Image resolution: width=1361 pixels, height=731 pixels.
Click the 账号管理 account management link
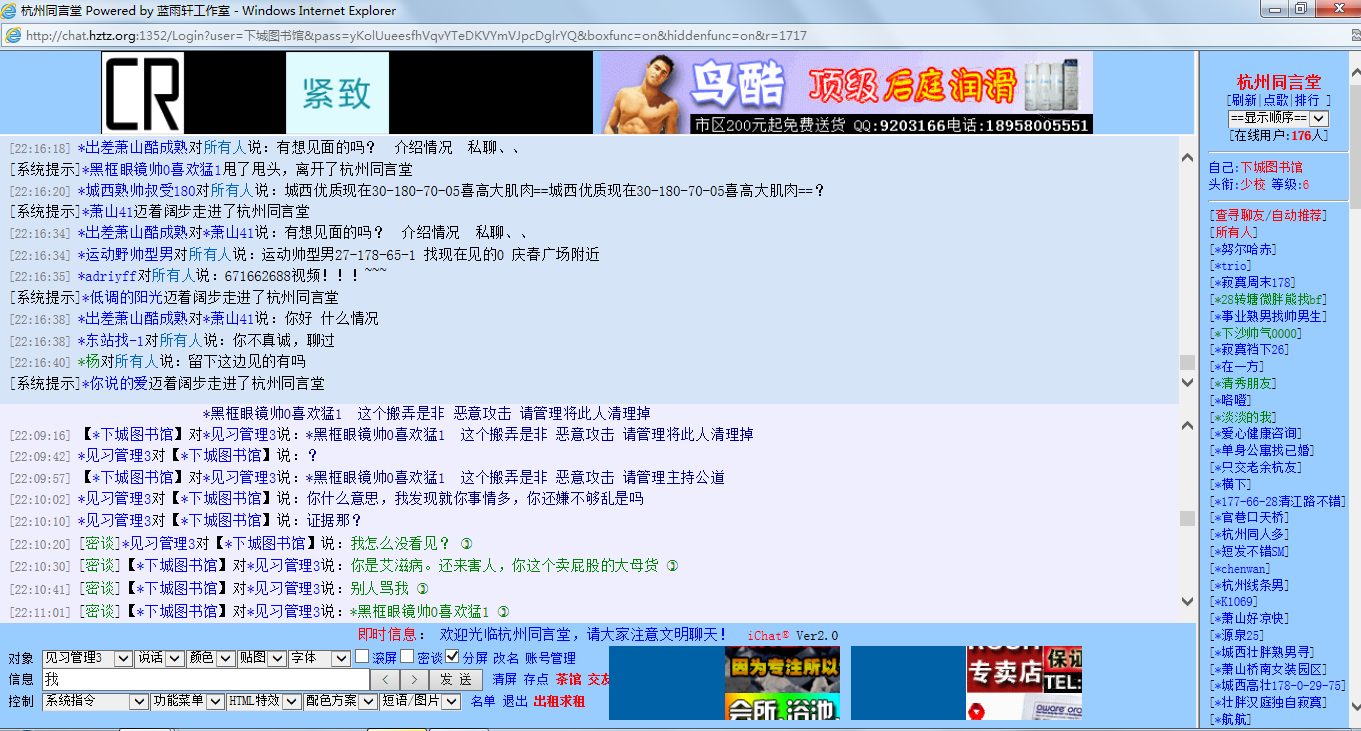click(x=550, y=658)
